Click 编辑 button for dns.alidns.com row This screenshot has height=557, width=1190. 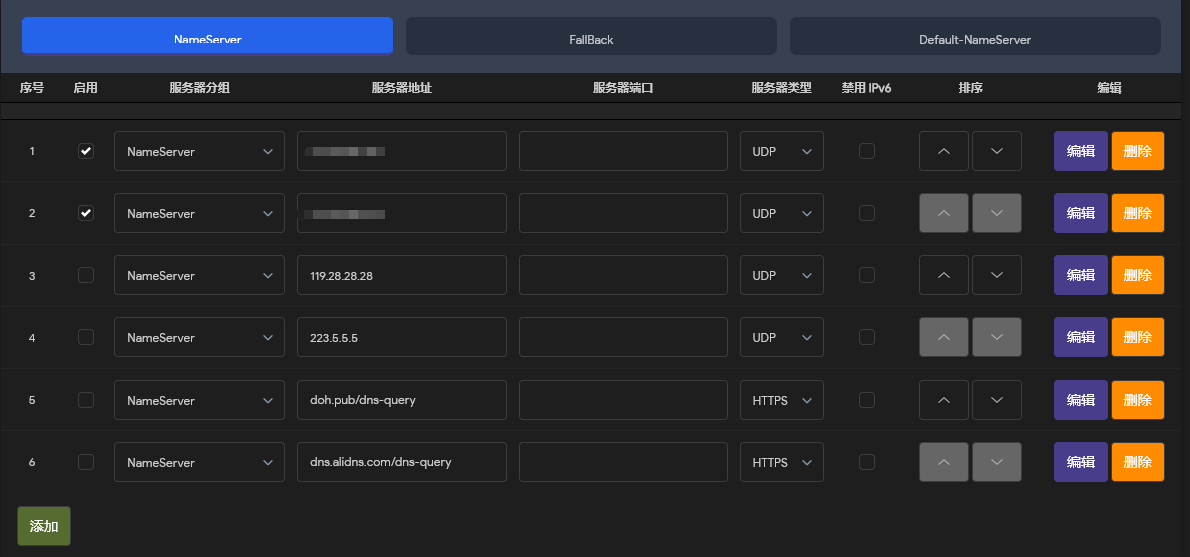pos(1081,462)
